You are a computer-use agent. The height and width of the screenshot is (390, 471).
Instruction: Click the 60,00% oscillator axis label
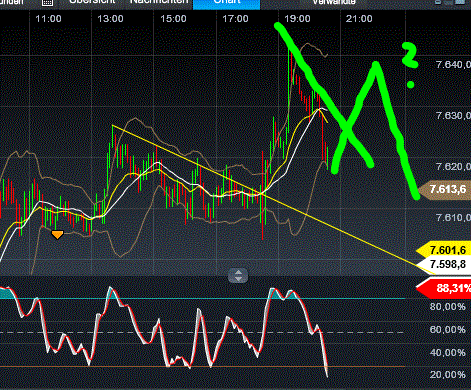pos(448,330)
